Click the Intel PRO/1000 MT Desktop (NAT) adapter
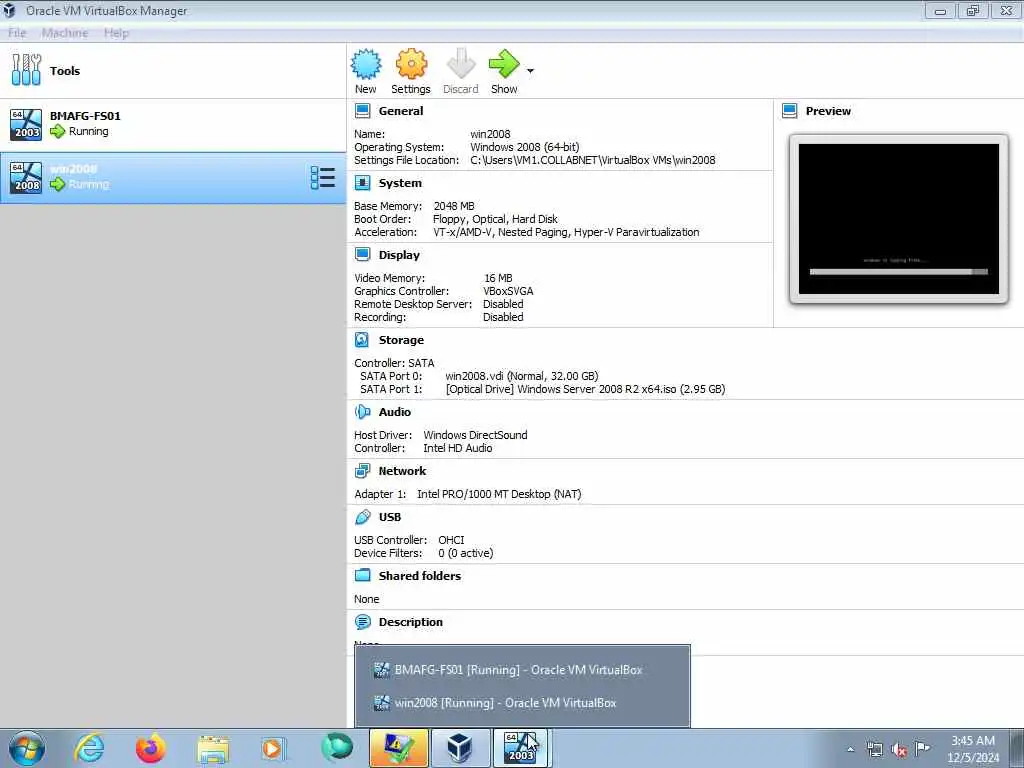This screenshot has height=768, width=1024. [499, 494]
